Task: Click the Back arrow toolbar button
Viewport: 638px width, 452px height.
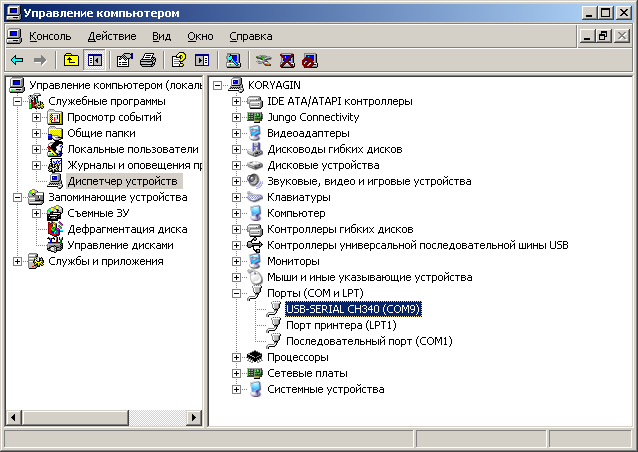Action: (17, 60)
